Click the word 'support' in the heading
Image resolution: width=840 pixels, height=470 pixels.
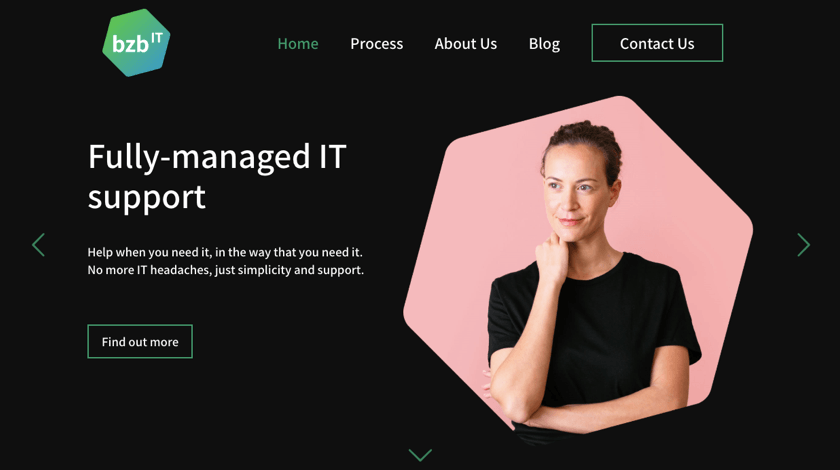[147, 198]
